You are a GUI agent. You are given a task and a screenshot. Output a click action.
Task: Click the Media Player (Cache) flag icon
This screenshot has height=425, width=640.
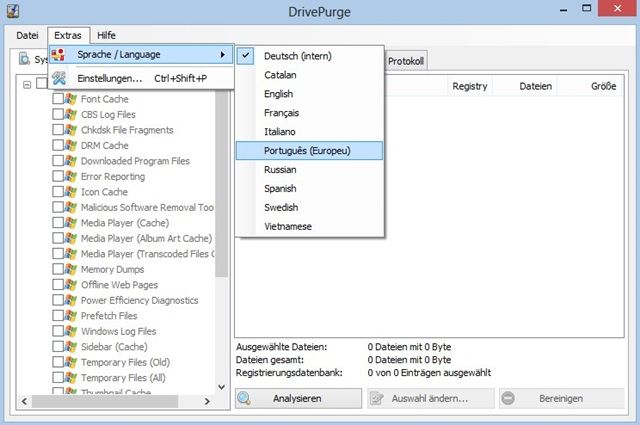point(71,223)
